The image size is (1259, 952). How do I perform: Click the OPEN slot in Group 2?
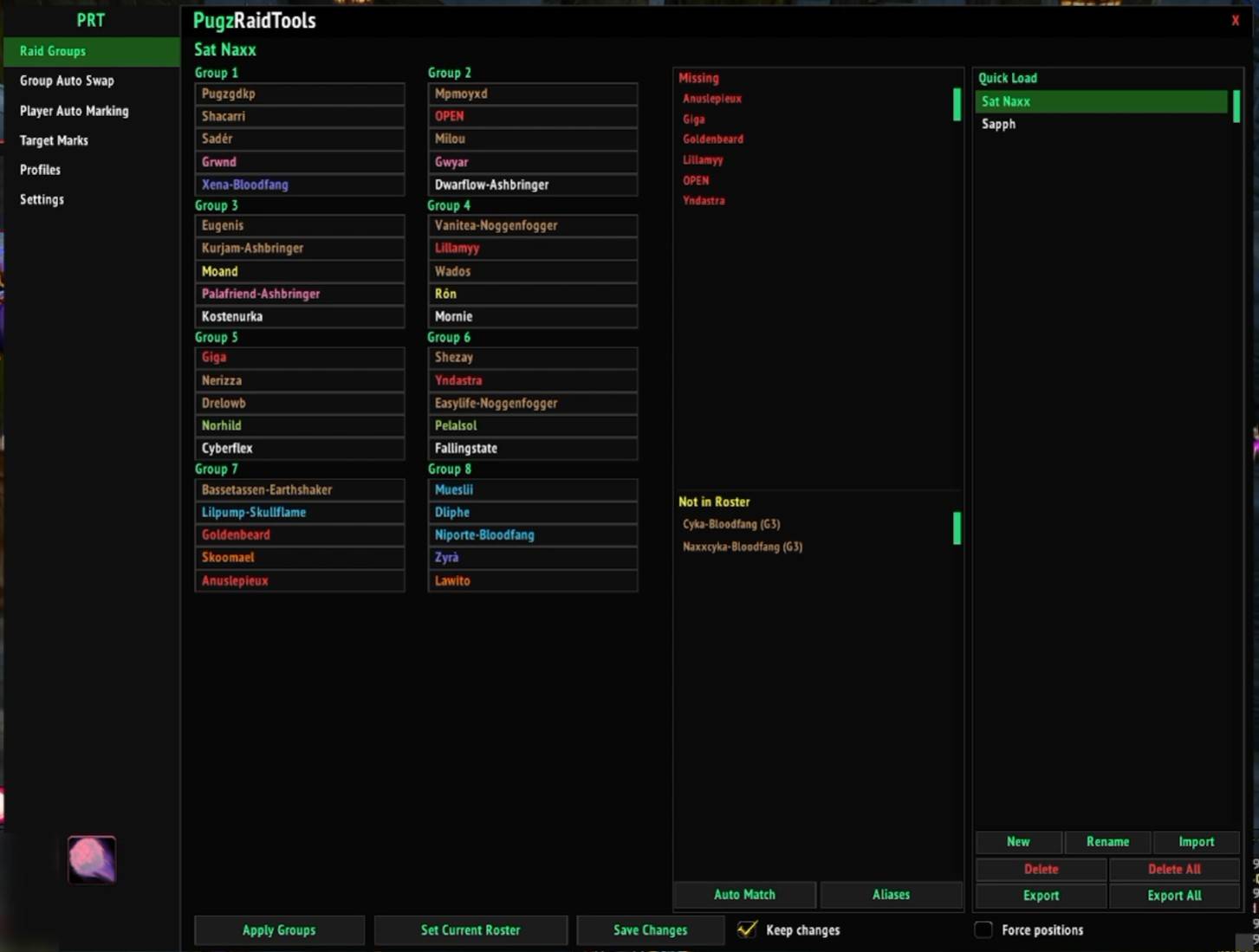click(533, 116)
